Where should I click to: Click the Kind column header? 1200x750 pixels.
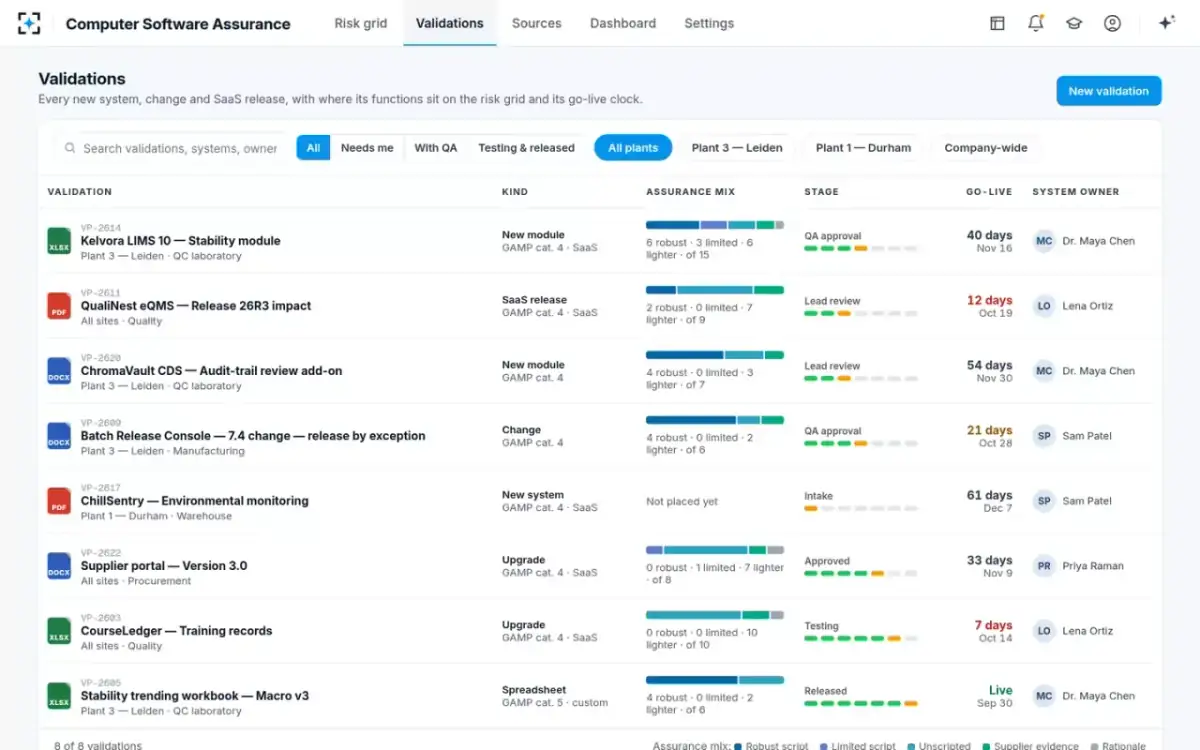tap(515, 192)
